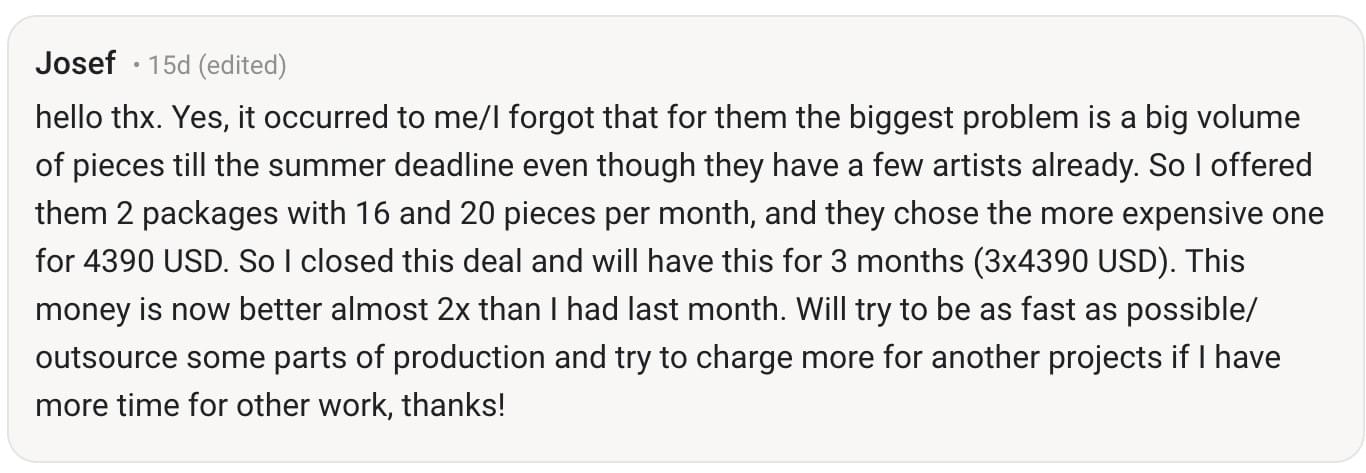Select the closing word "thanks!"

tap(454, 406)
